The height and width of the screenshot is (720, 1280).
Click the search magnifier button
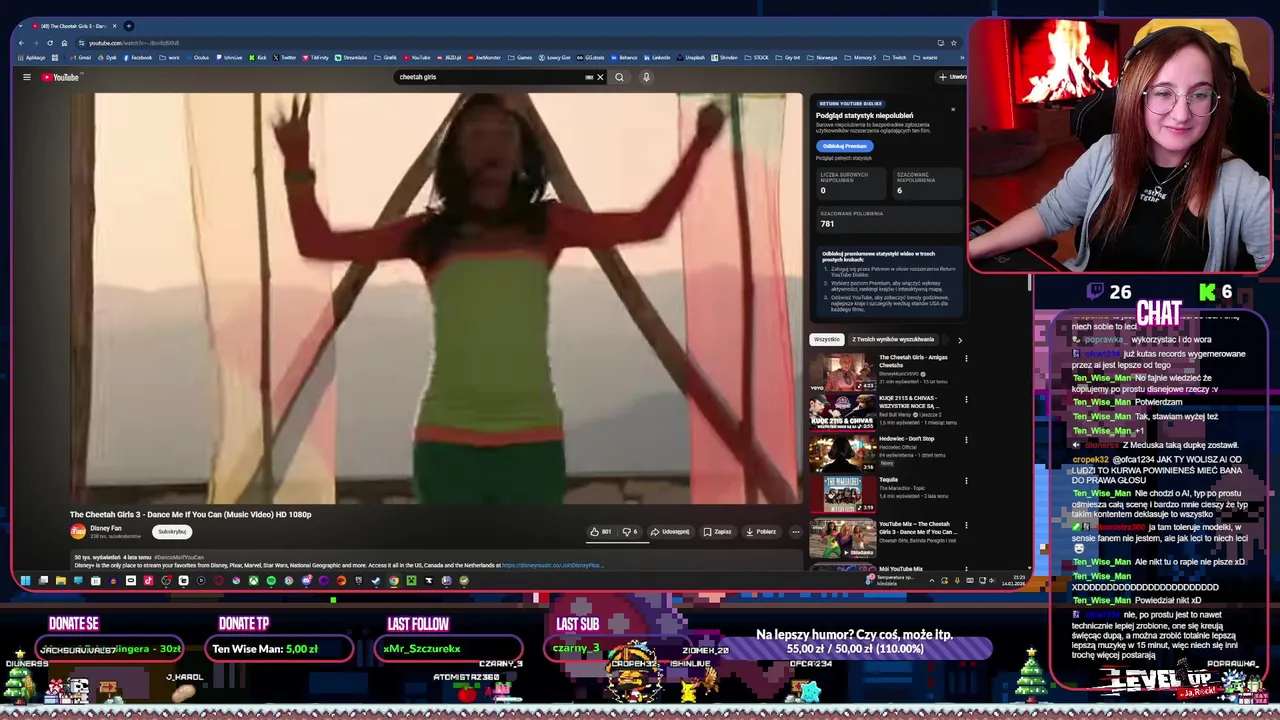(619, 77)
